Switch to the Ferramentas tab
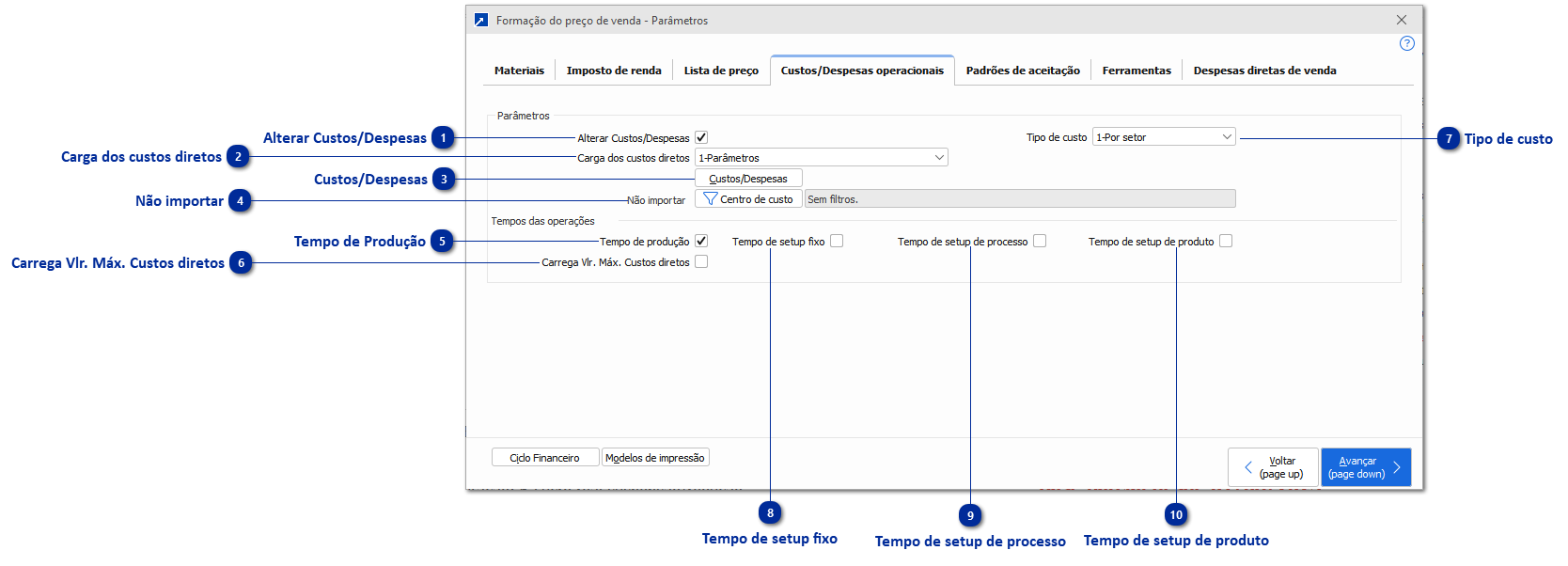The height and width of the screenshot is (566, 1568). [1137, 71]
